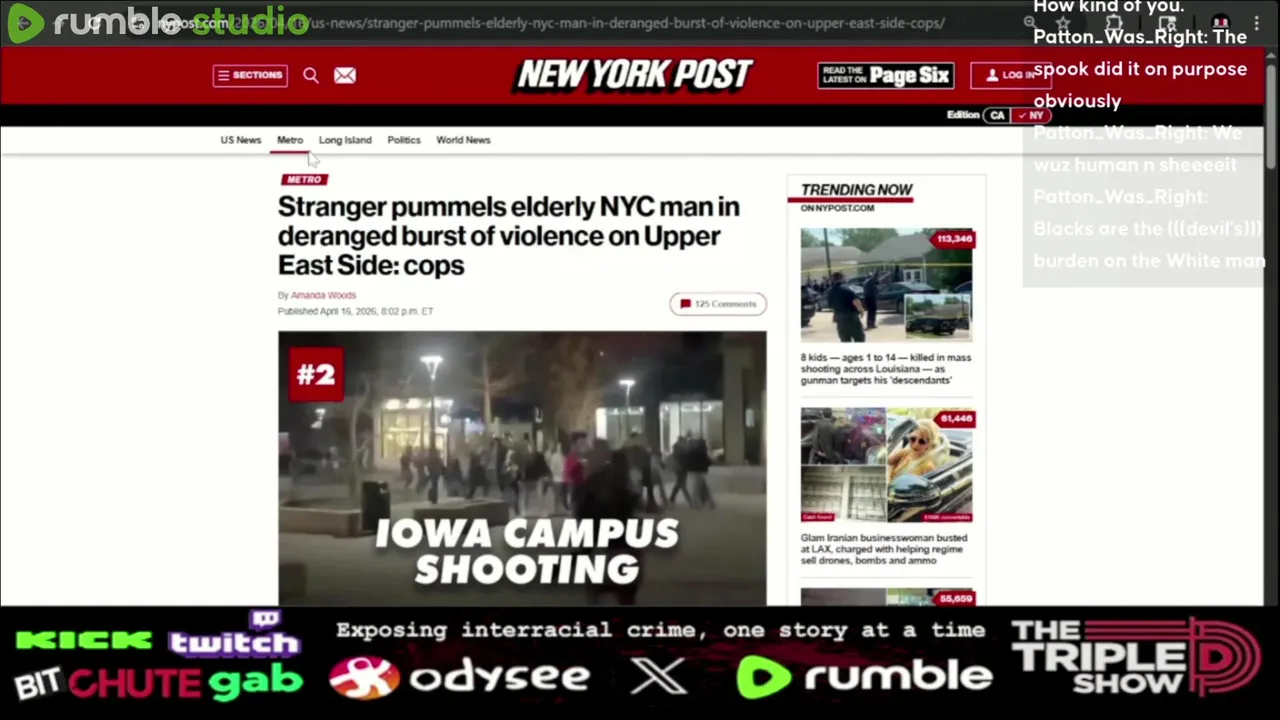Open the World News tab
Image resolution: width=1280 pixels, height=720 pixels.
click(463, 140)
